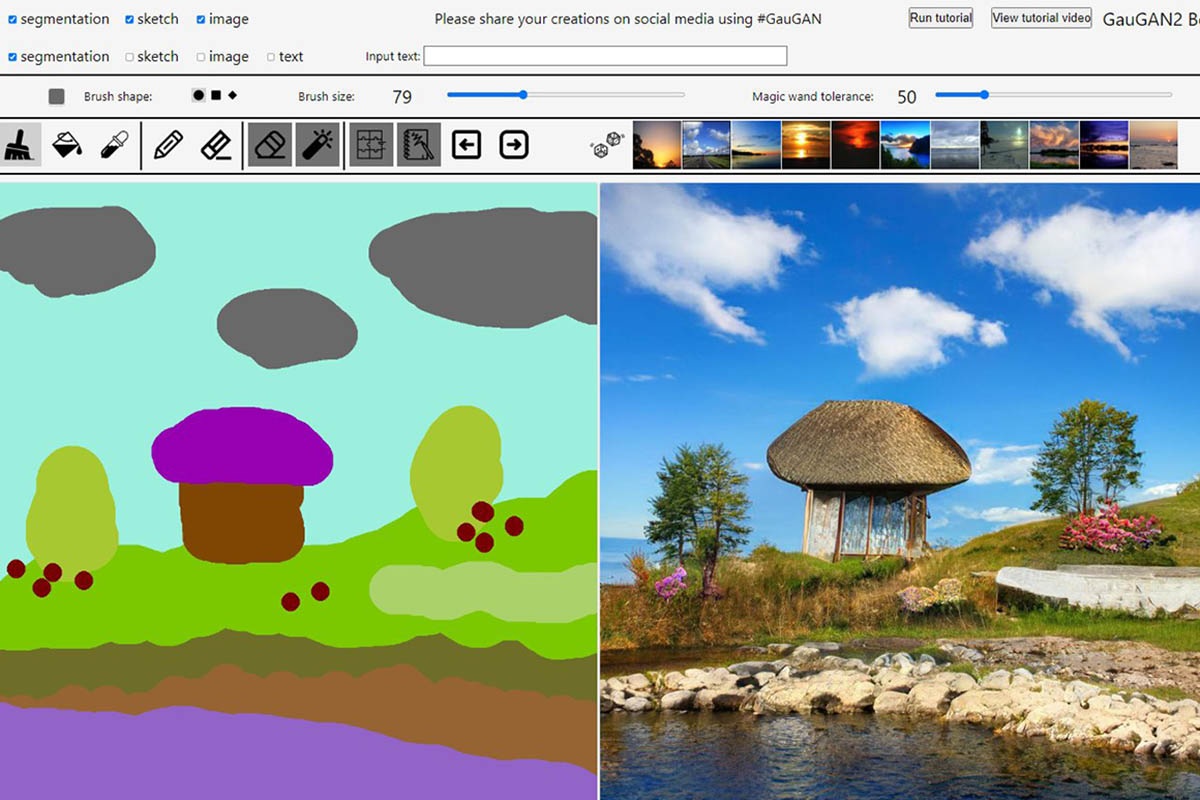Image resolution: width=1200 pixels, height=800 pixels.
Task: Click the Input text field
Action: 605,56
